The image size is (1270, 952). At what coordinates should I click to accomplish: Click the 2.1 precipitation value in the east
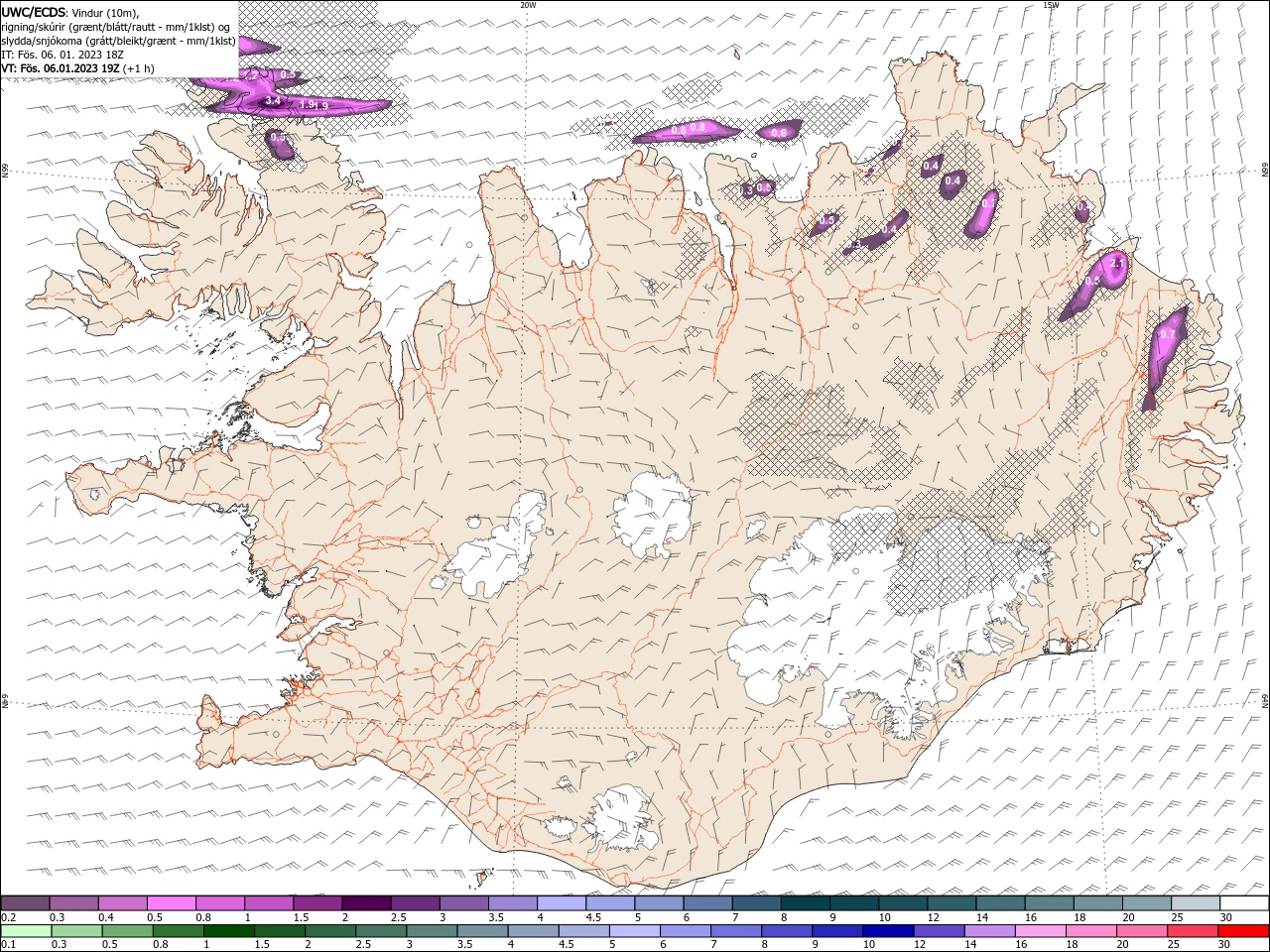[1116, 263]
